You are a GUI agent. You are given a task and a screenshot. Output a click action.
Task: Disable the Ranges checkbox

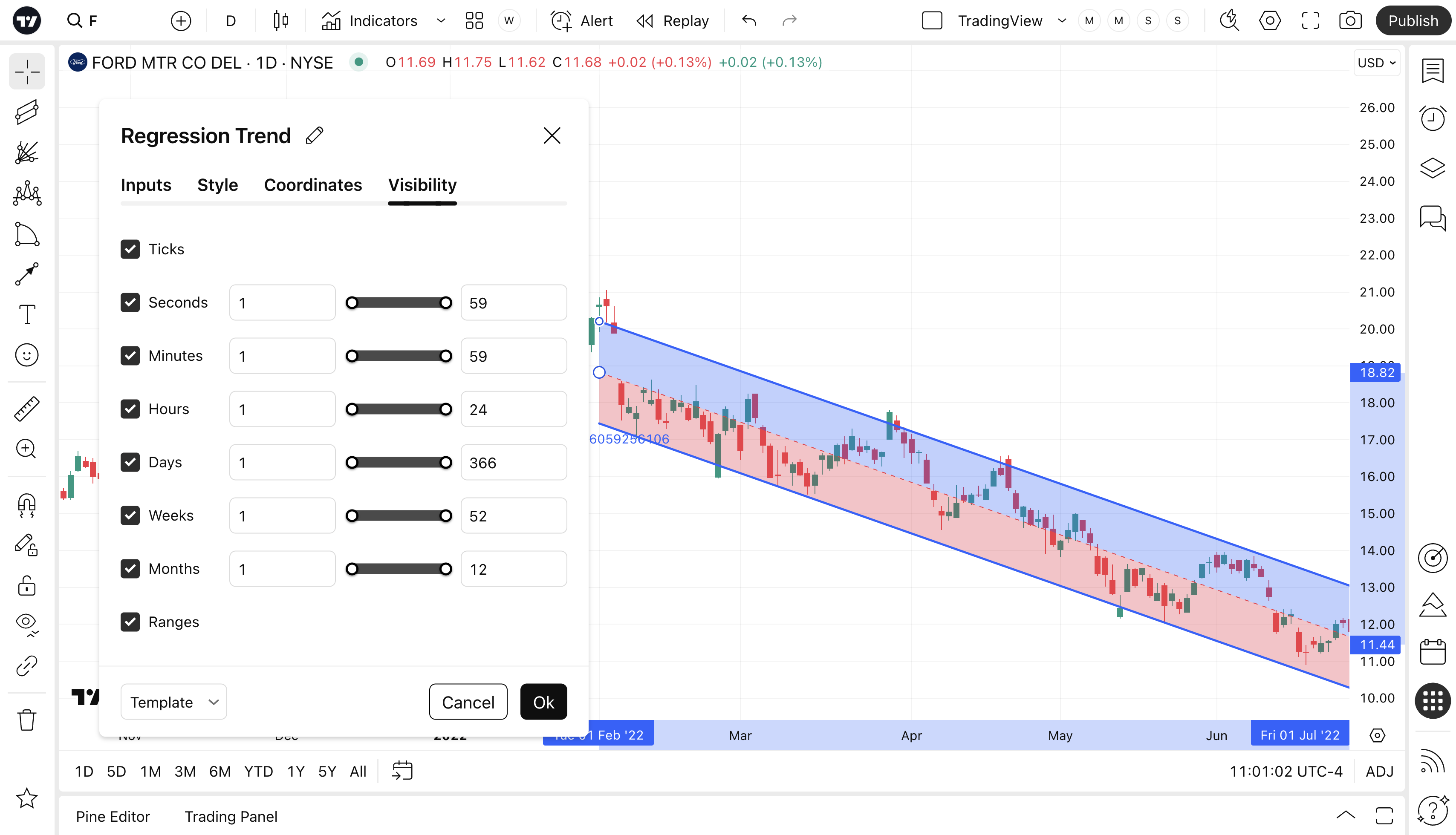[130, 622]
